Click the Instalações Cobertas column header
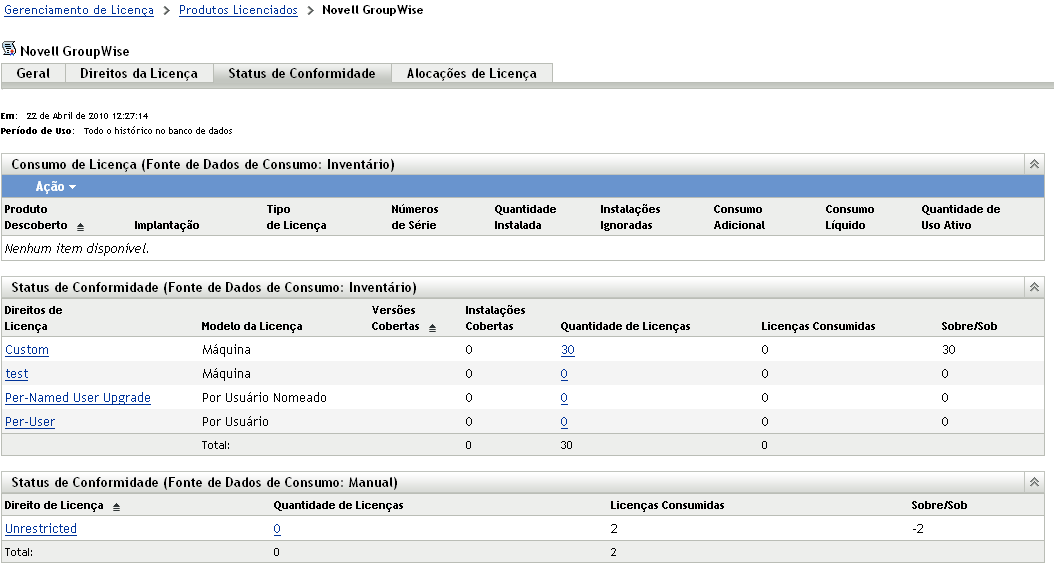1054x569 pixels. (495, 318)
